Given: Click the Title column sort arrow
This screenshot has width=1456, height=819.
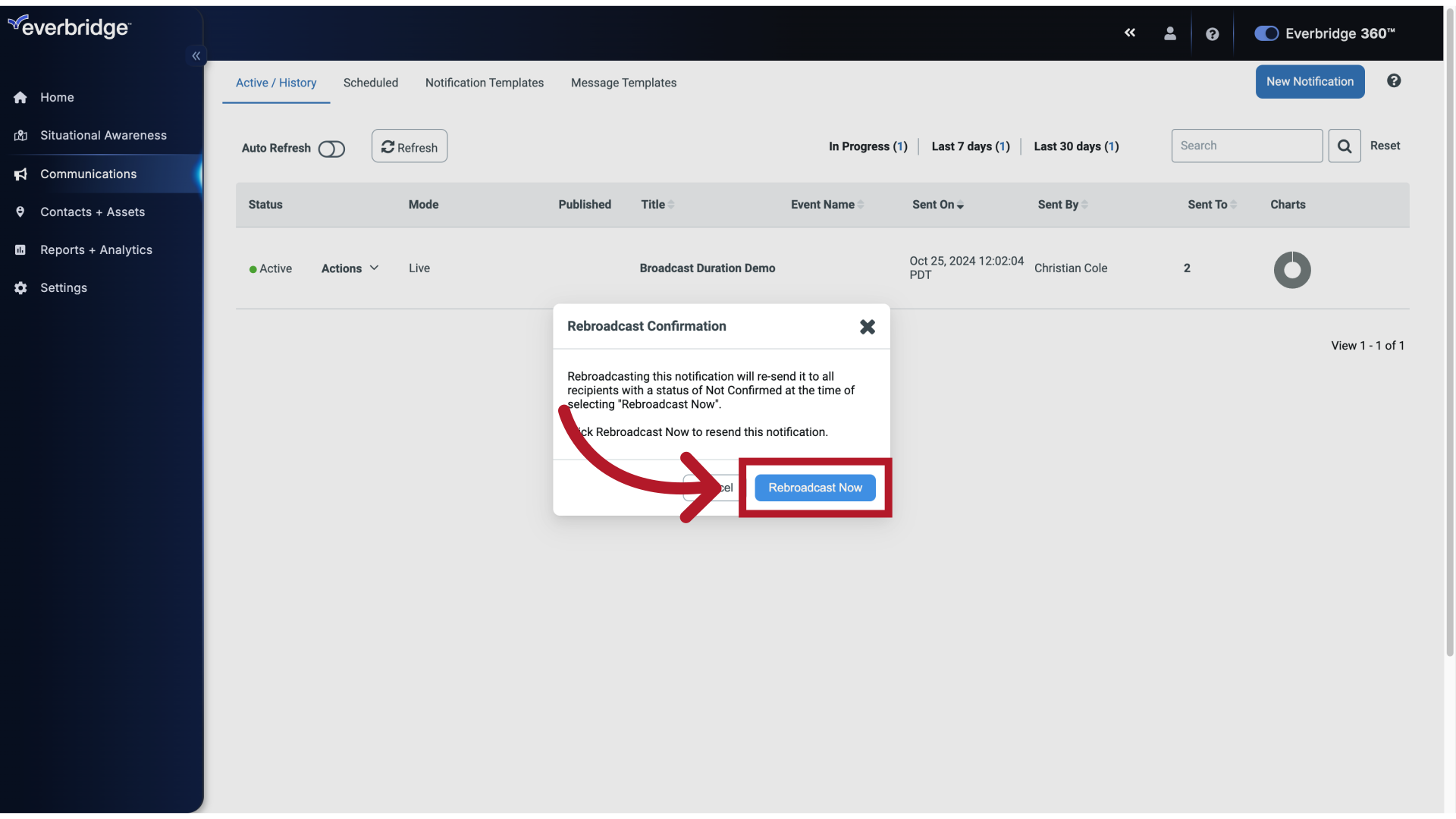Looking at the screenshot, I should (x=671, y=205).
